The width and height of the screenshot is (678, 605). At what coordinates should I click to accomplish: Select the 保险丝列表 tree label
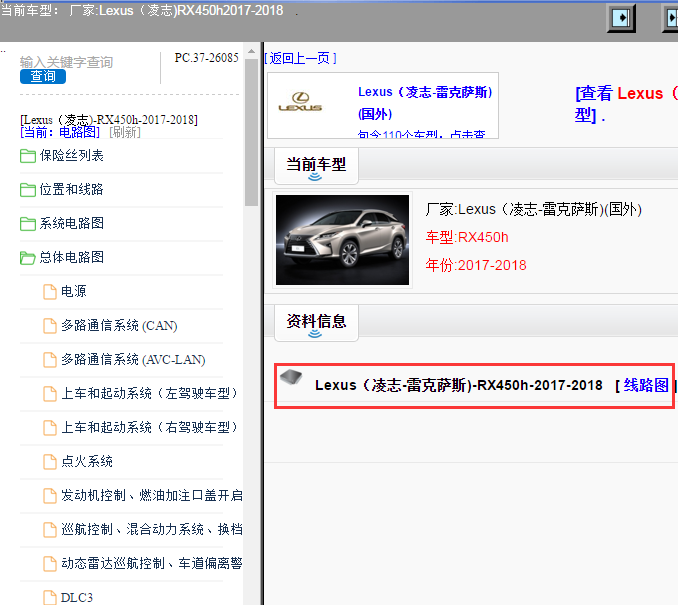(x=72, y=156)
